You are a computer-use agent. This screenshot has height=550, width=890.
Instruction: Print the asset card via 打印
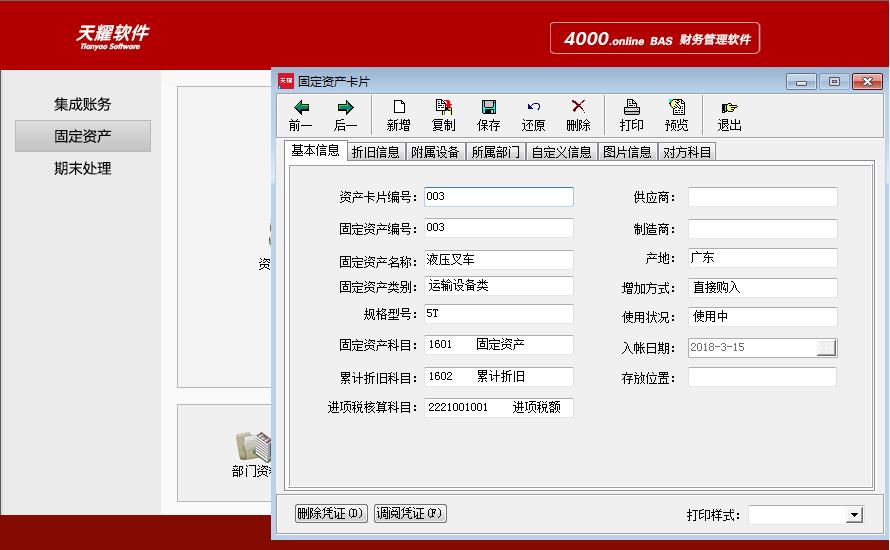pos(631,115)
